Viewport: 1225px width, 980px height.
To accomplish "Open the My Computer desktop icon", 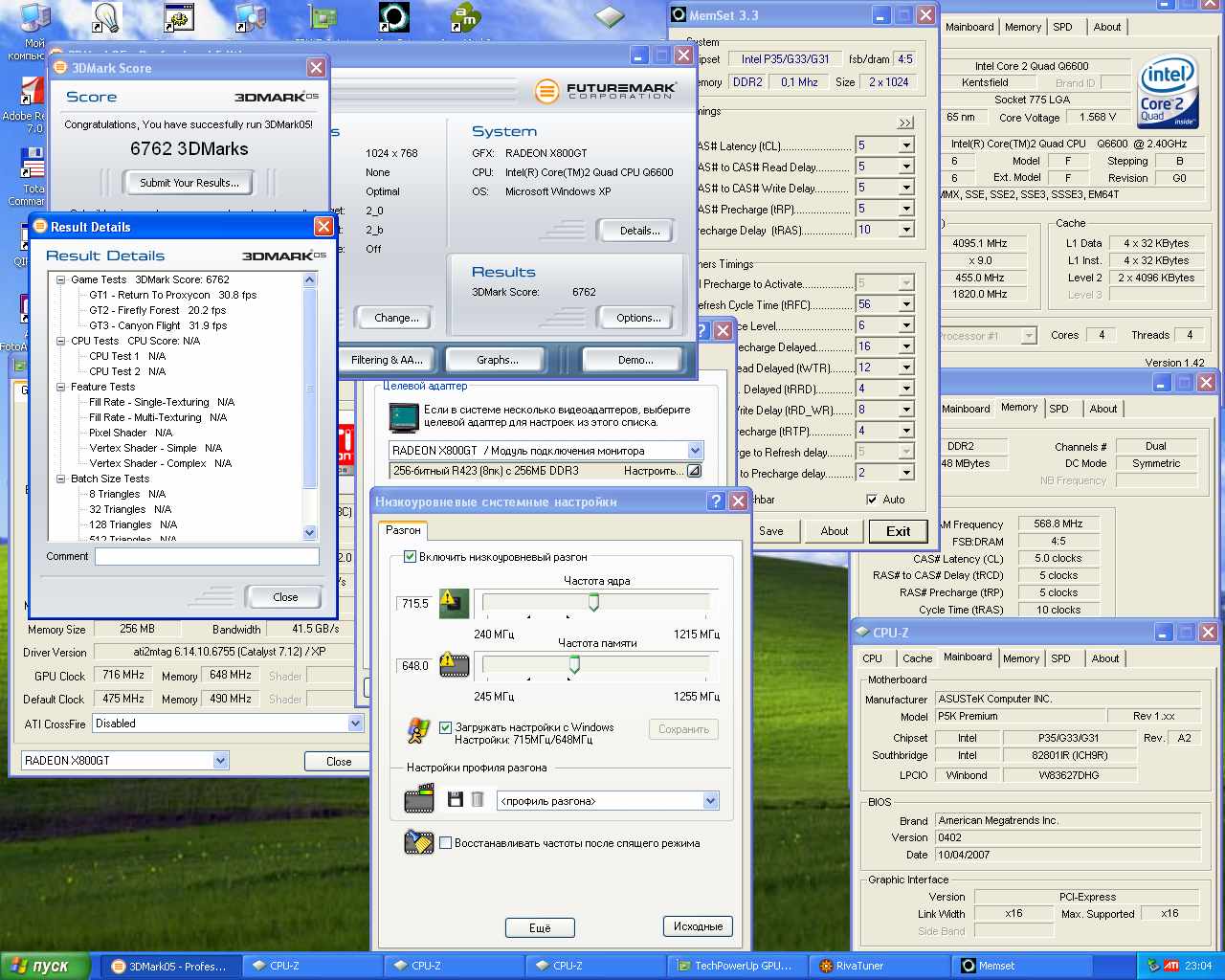I will coord(35,19).
